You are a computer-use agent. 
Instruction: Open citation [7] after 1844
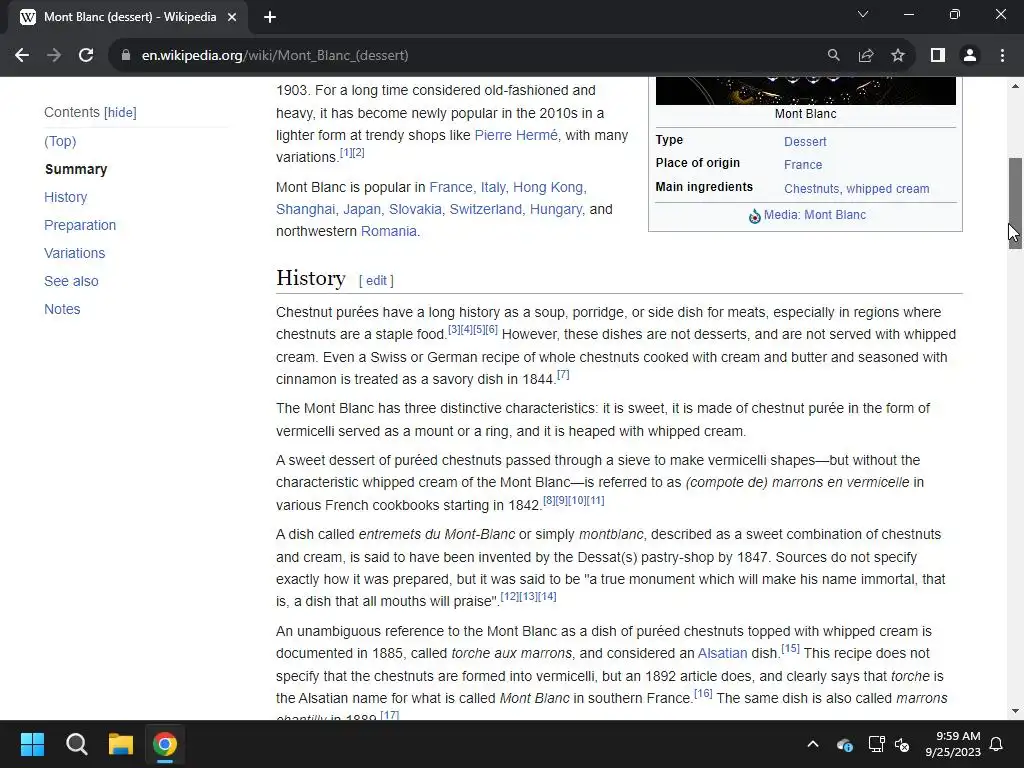[x=563, y=375]
